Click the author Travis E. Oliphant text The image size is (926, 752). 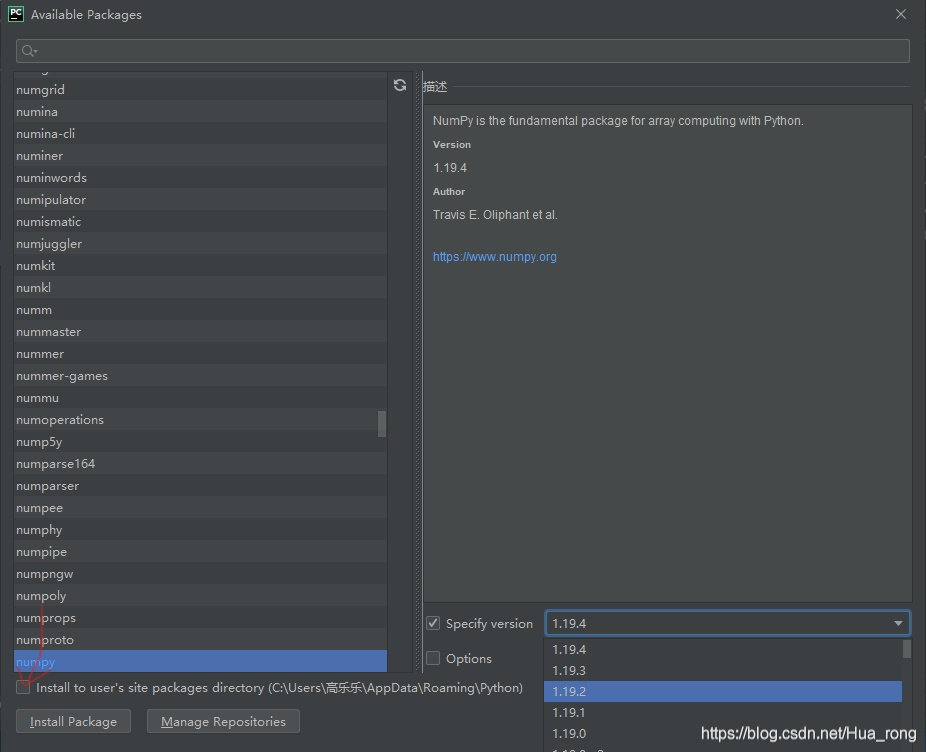[x=495, y=214]
